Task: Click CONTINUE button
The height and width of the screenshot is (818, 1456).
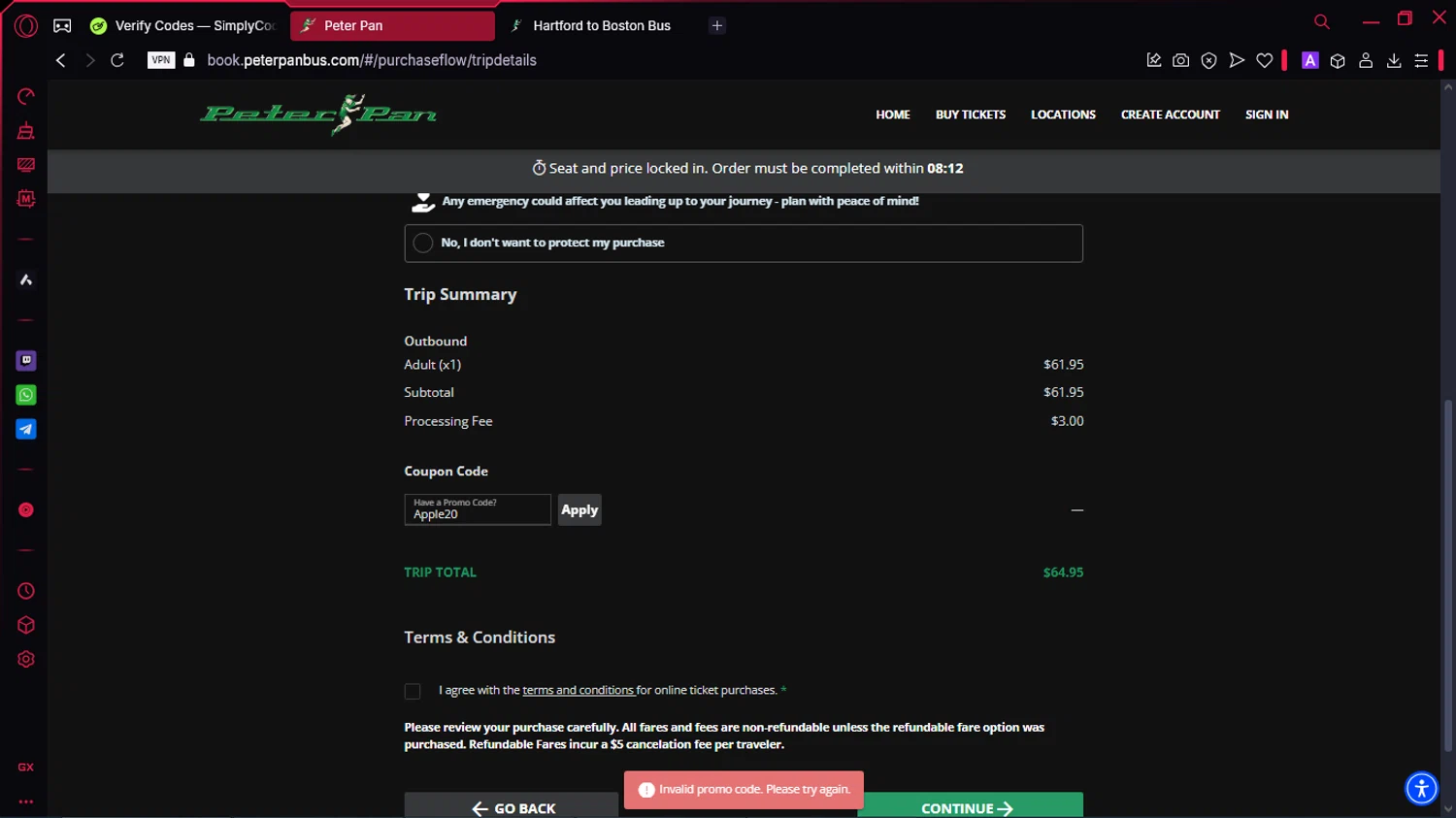Action: (x=971, y=805)
